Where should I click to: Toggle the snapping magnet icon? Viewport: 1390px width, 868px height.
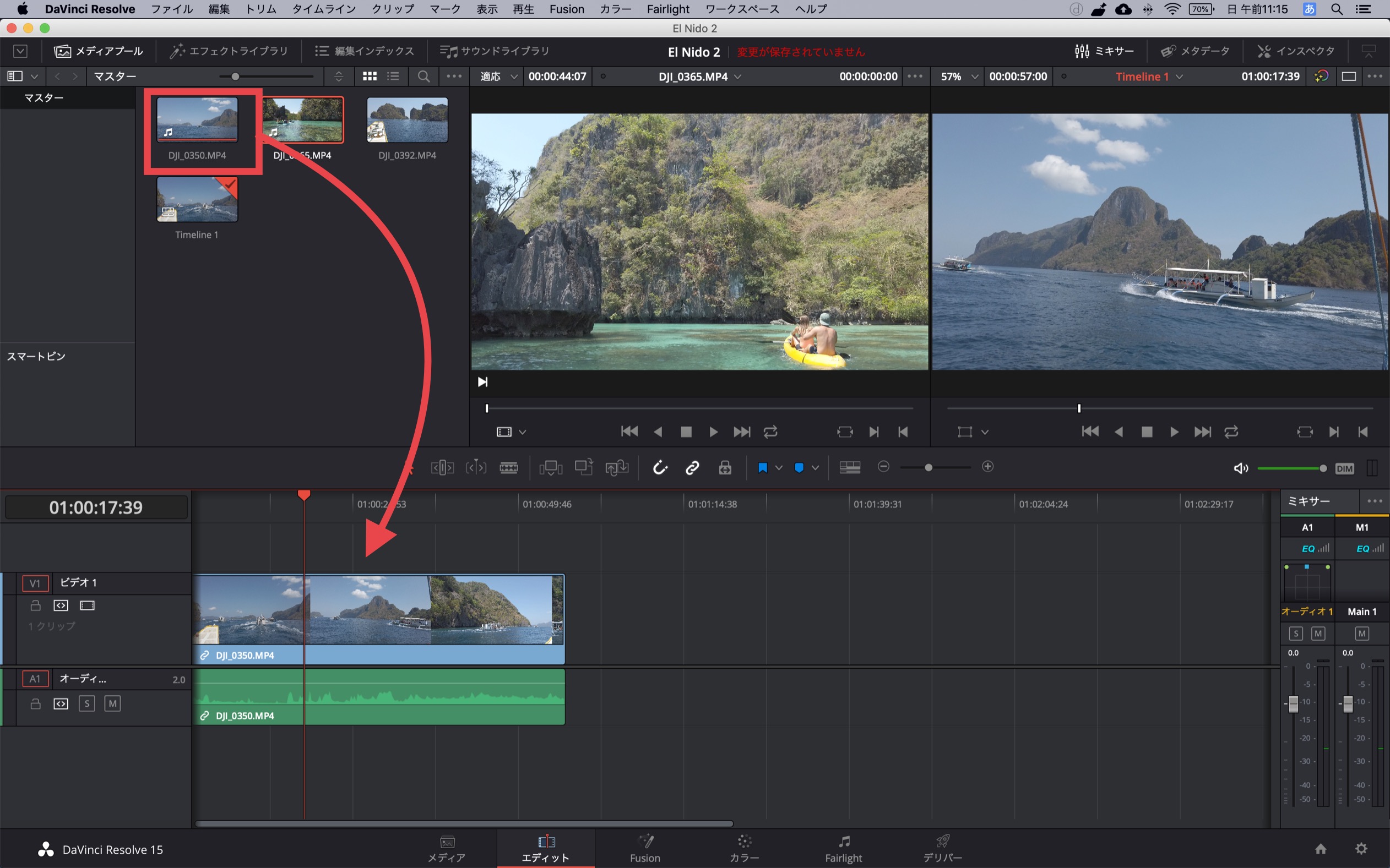point(660,468)
